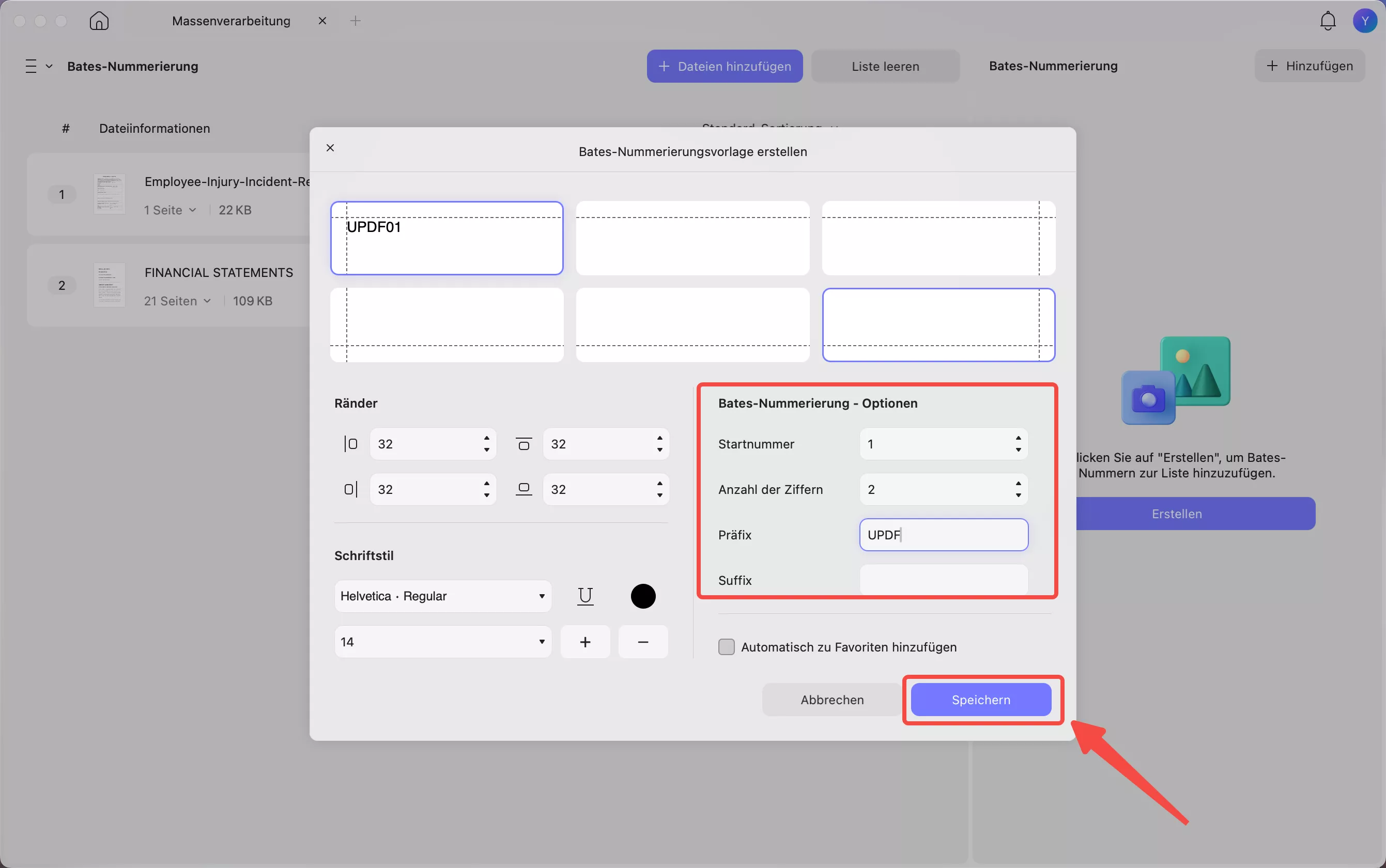Click the left margin icon
1386x868 pixels.
351,444
